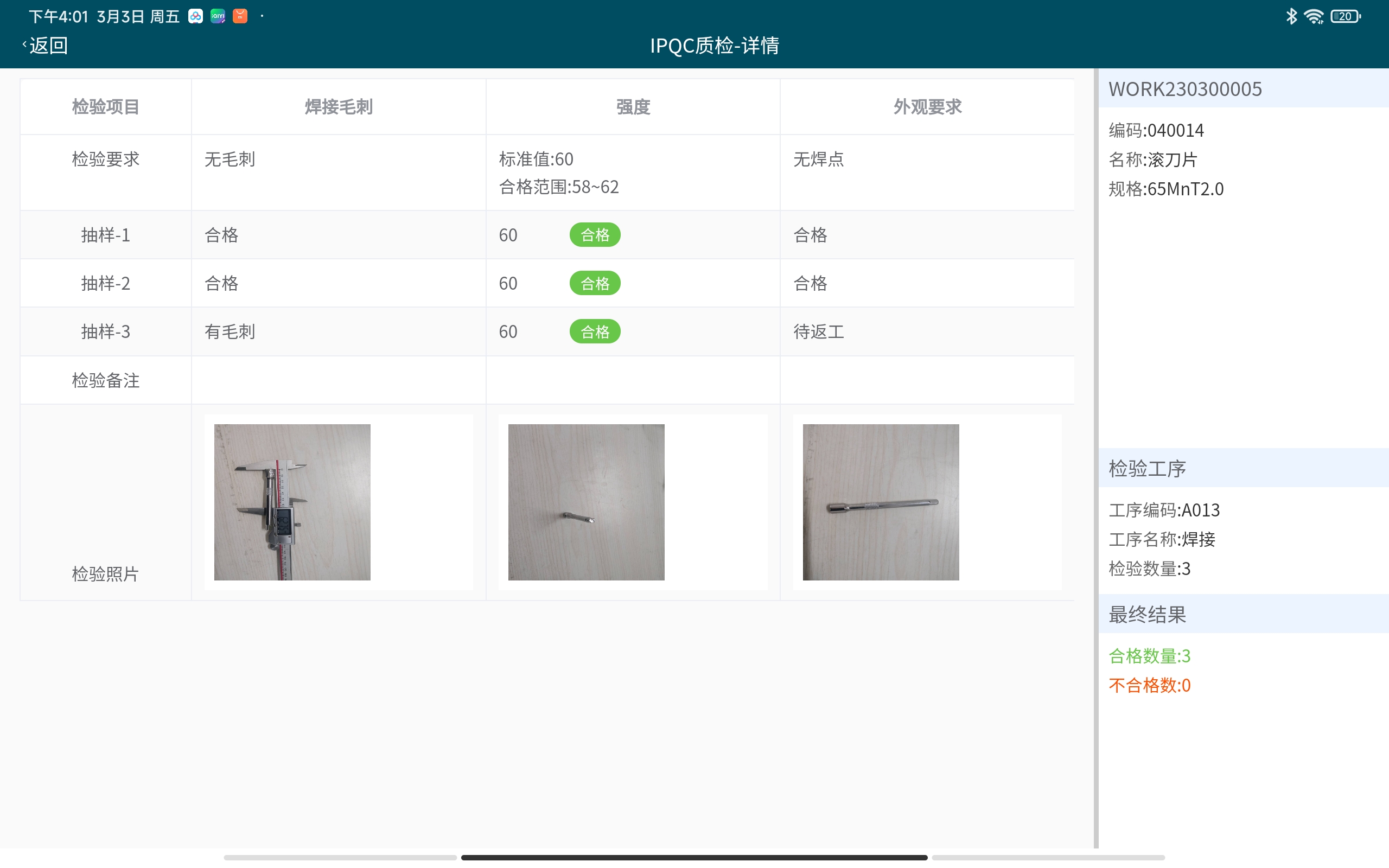Click the 有毛刺 result in 抽样-3
The image size is (1389, 868).
click(230, 331)
